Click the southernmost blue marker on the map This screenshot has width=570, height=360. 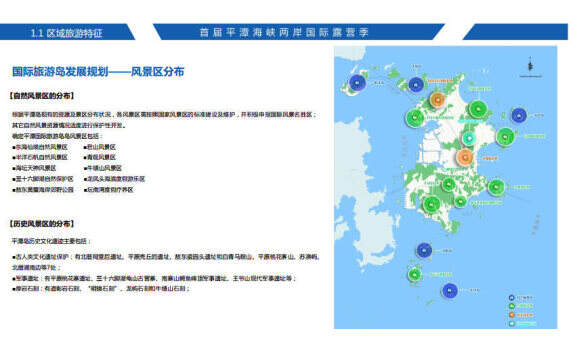450,291
